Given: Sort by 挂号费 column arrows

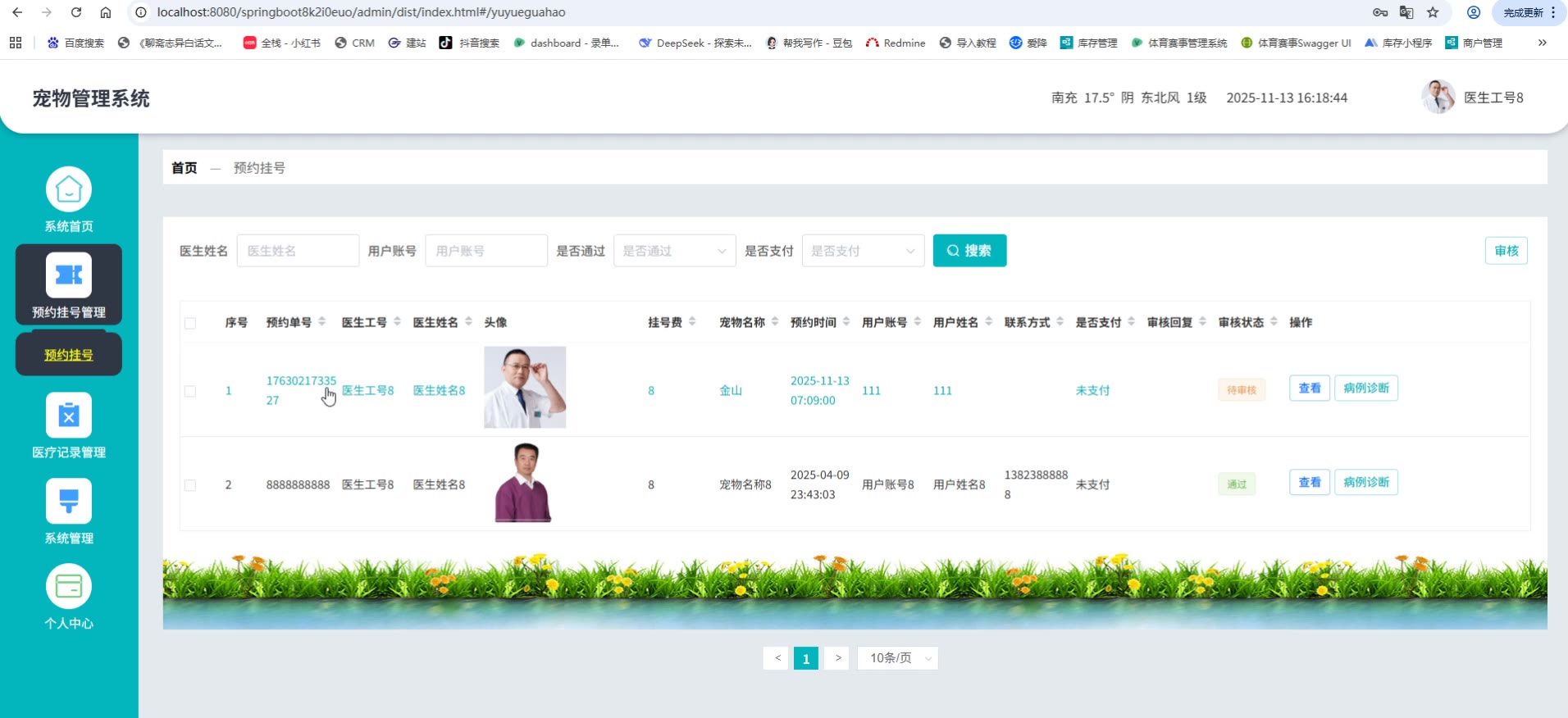Looking at the screenshot, I should pos(693,322).
